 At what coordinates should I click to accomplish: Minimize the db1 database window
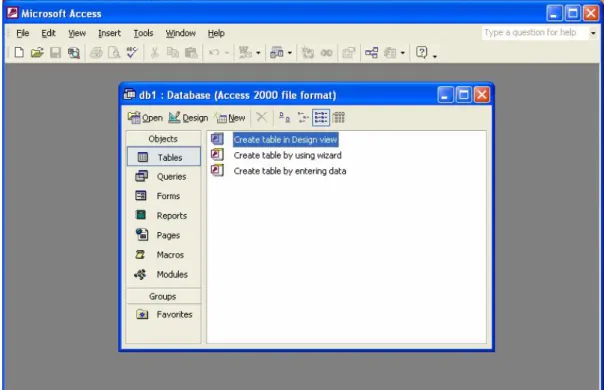445,95
